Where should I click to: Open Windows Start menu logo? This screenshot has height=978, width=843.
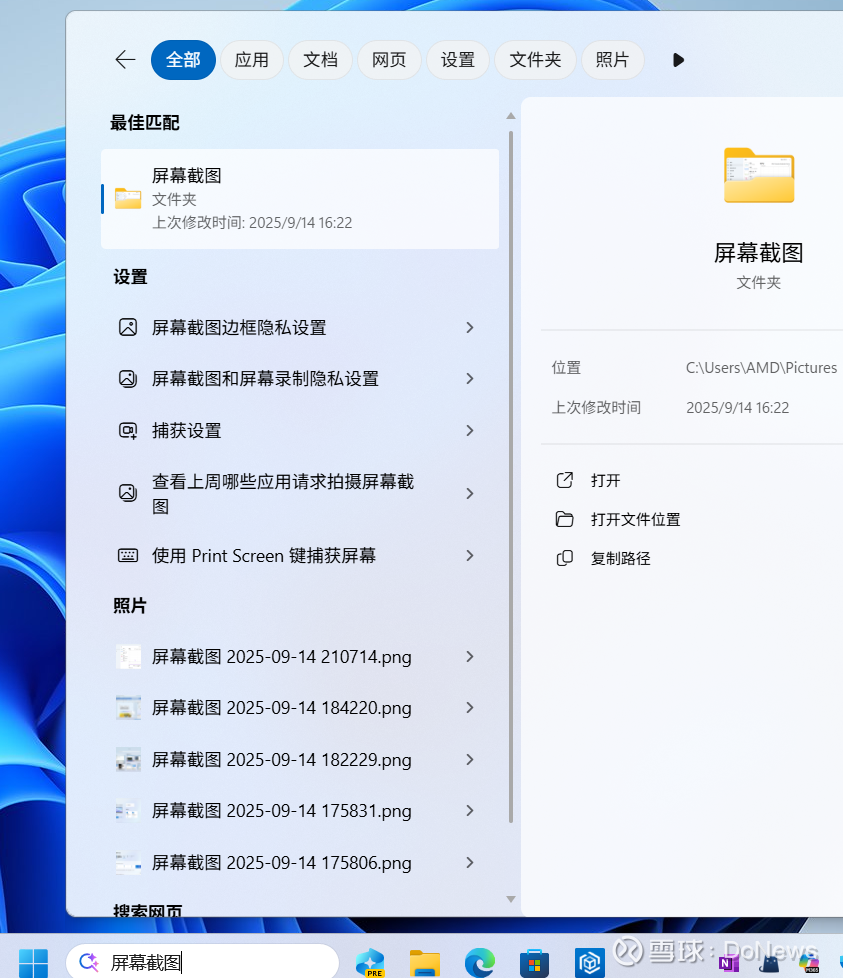33,963
